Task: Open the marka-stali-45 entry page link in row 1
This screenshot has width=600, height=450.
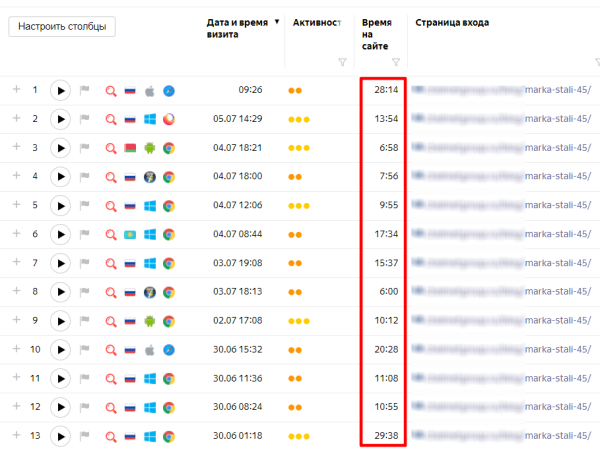Action: coord(501,90)
